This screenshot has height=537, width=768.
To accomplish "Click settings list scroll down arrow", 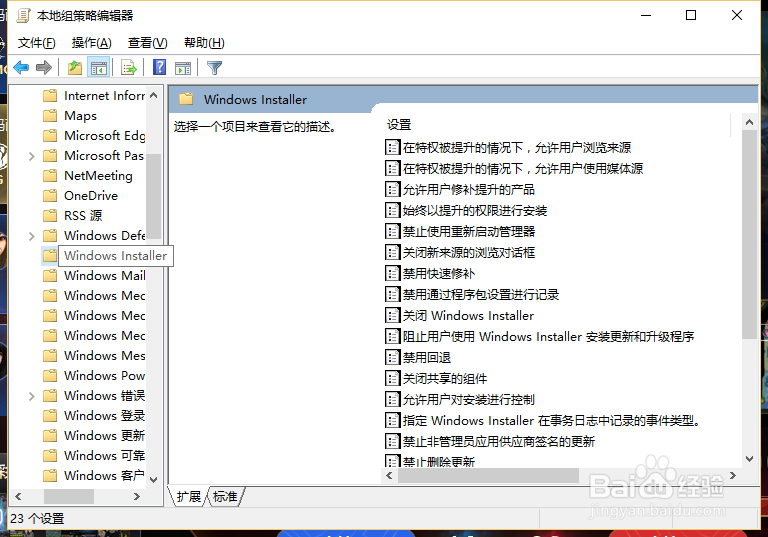I will click(x=749, y=459).
